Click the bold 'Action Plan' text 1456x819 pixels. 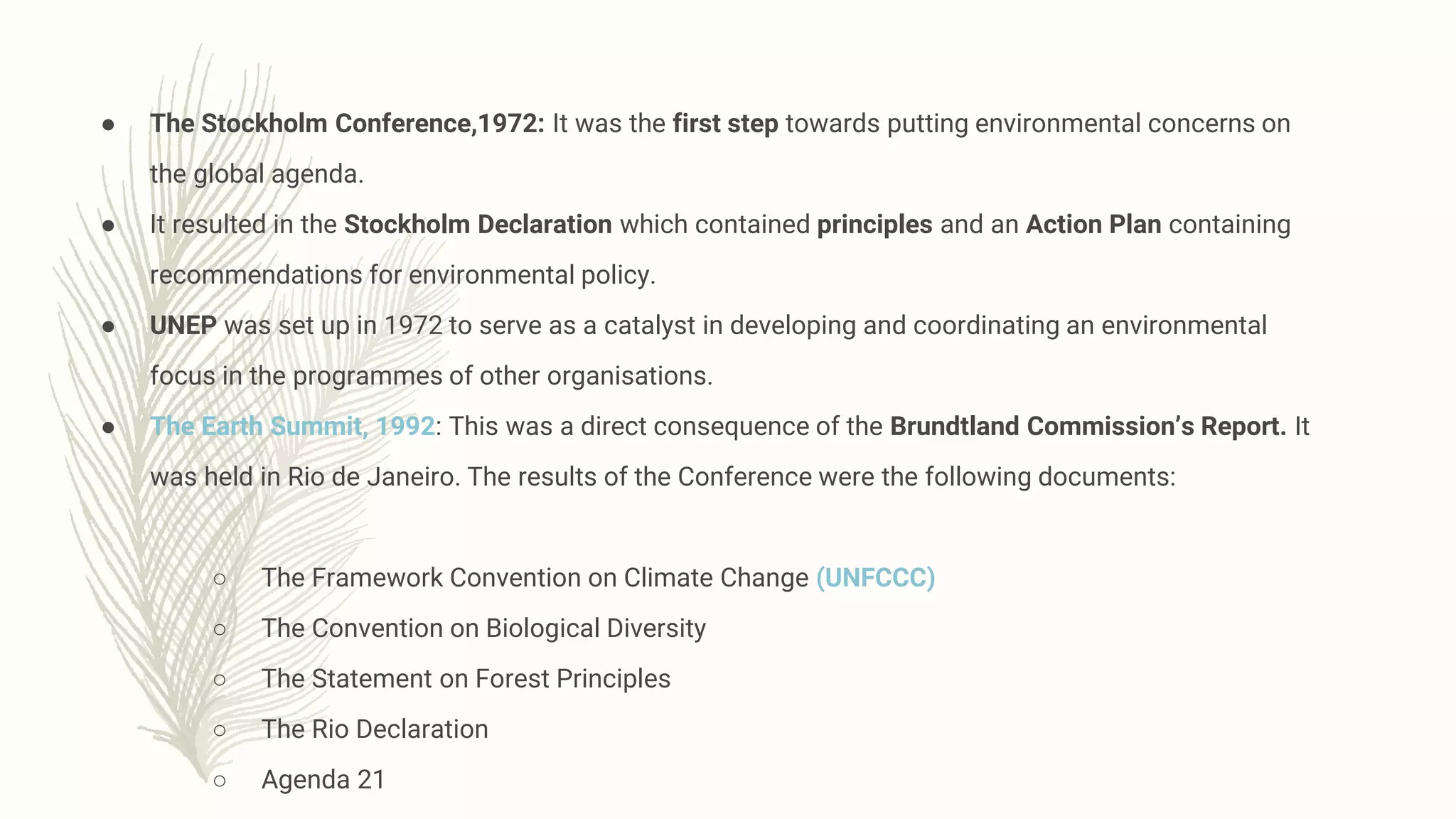point(1093,225)
